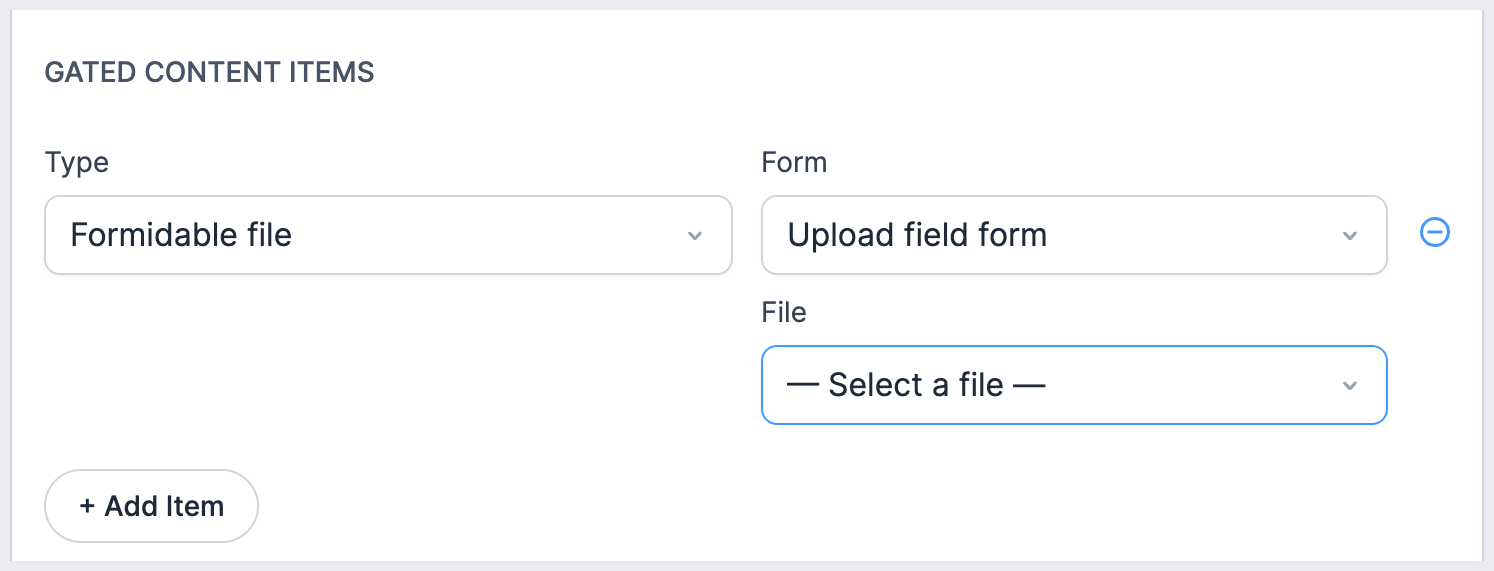Choose the '— Select a file —' placeholder

916,385
